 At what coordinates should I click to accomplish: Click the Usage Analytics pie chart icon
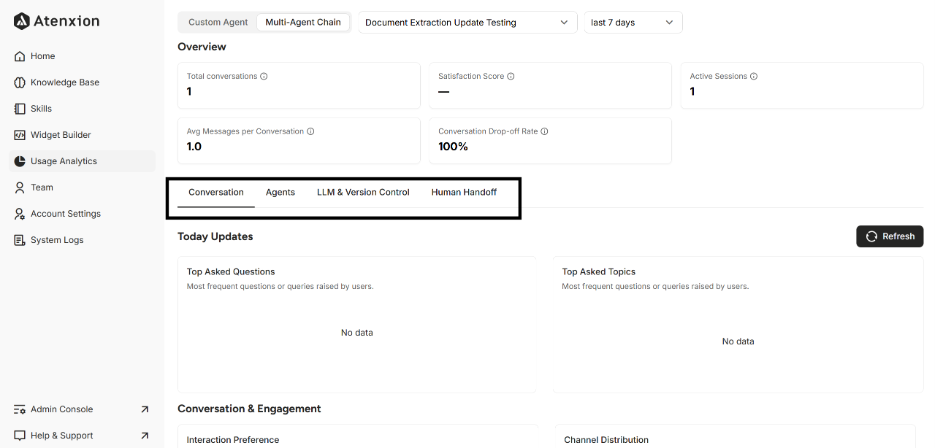19,161
